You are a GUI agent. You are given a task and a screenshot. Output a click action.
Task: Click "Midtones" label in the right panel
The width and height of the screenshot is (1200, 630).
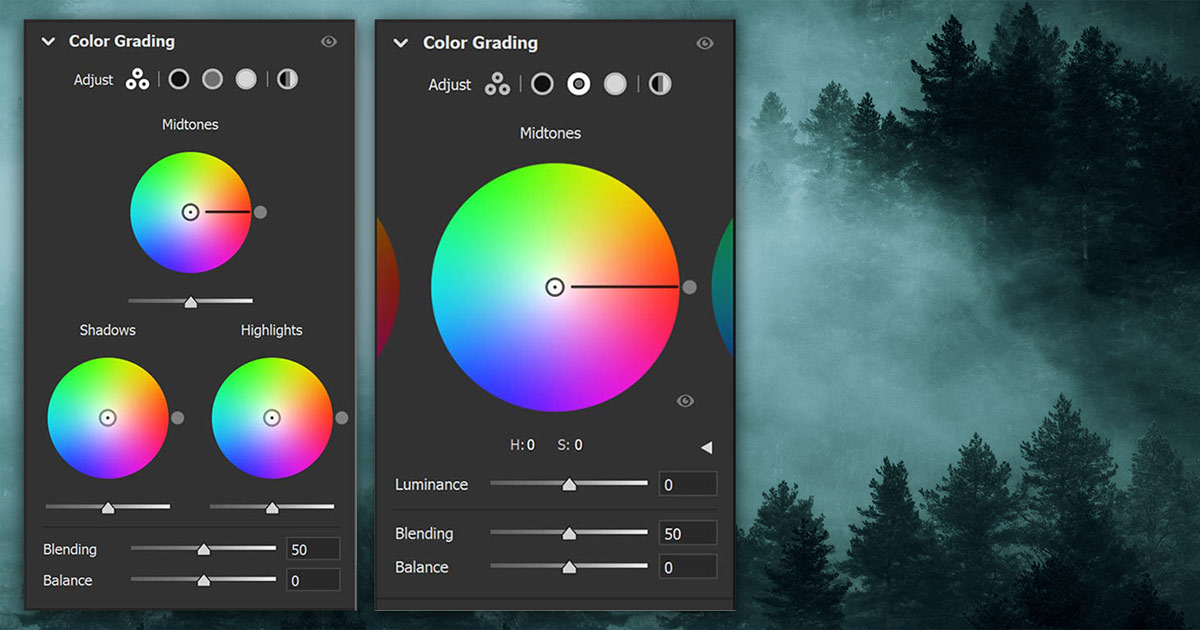[550, 133]
